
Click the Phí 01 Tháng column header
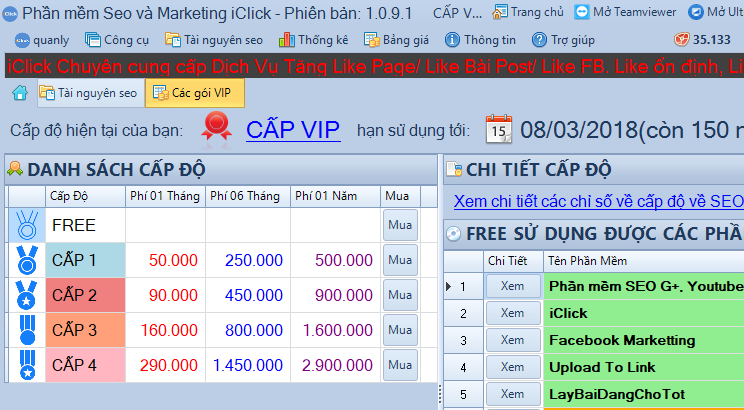coord(165,196)
